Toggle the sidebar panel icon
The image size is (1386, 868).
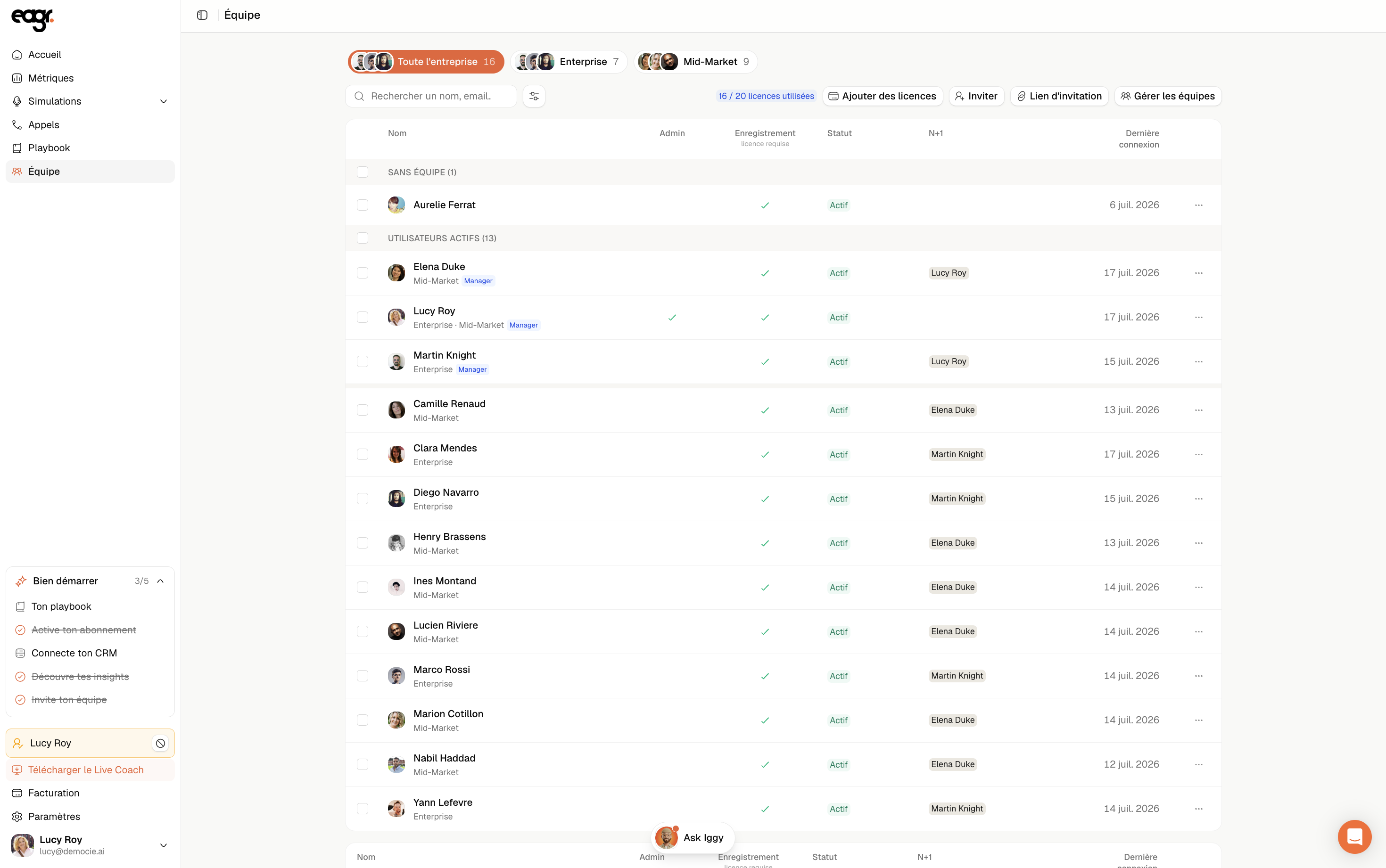pos(202,15)
